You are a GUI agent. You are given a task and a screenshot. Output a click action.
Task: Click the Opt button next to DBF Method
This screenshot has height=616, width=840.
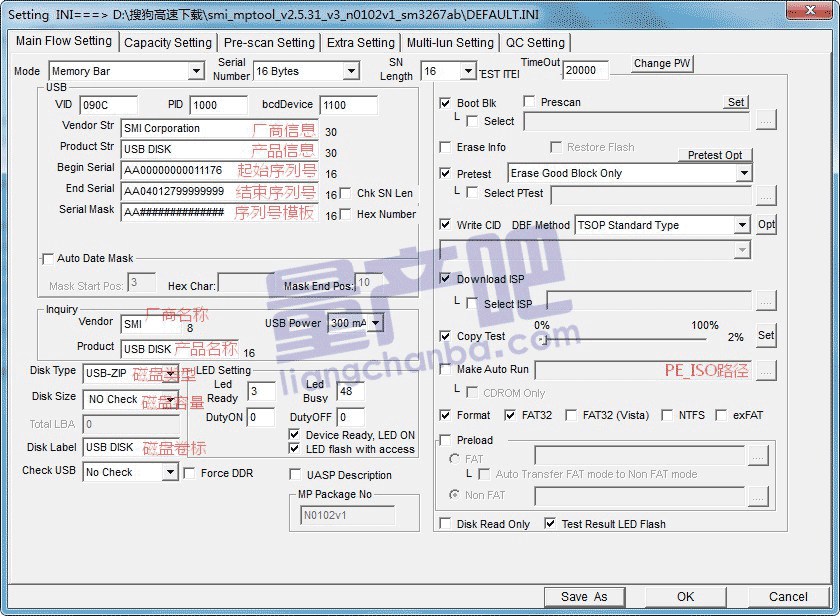766,224
